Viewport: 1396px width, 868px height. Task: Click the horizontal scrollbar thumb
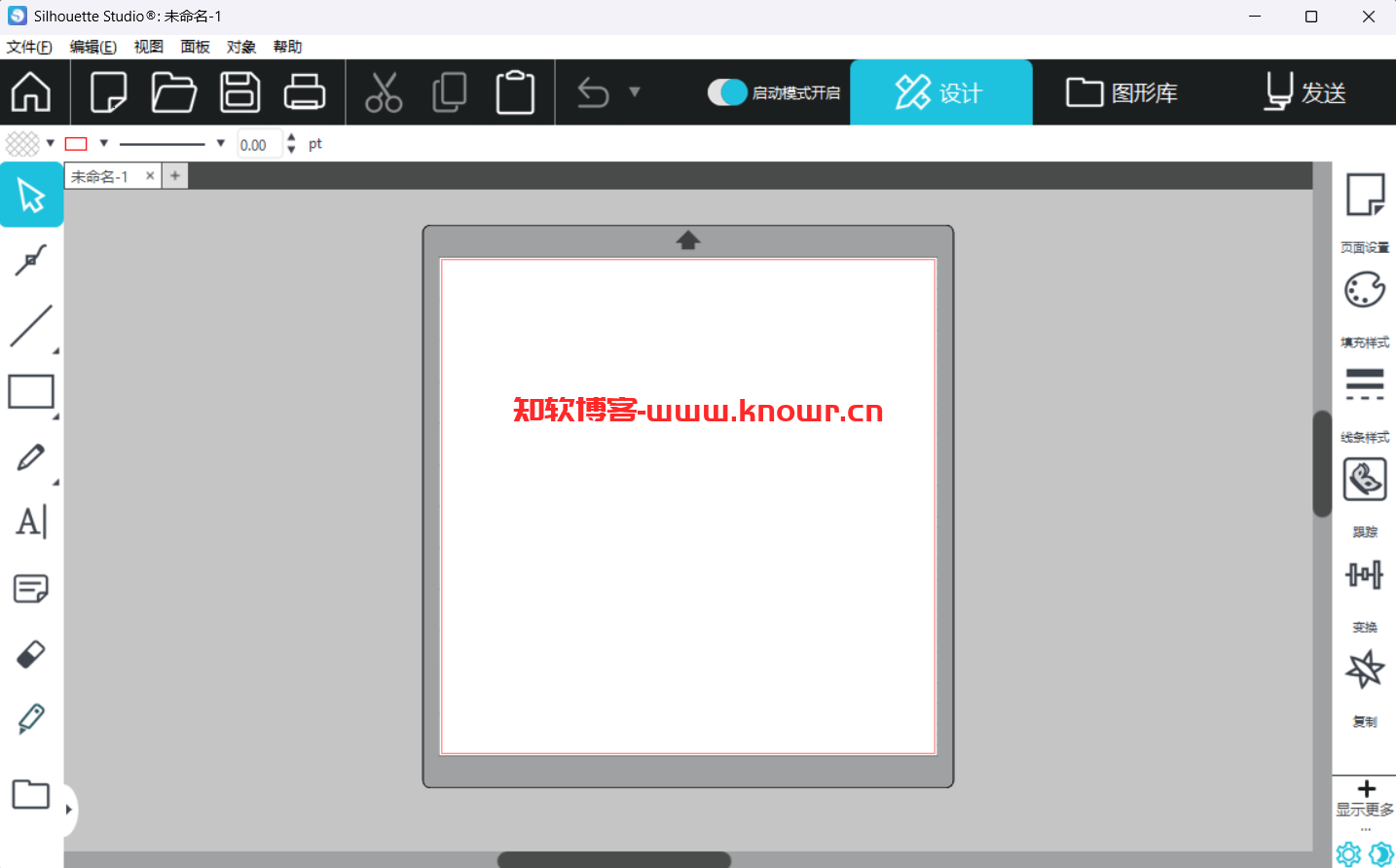tap(613, 860)
